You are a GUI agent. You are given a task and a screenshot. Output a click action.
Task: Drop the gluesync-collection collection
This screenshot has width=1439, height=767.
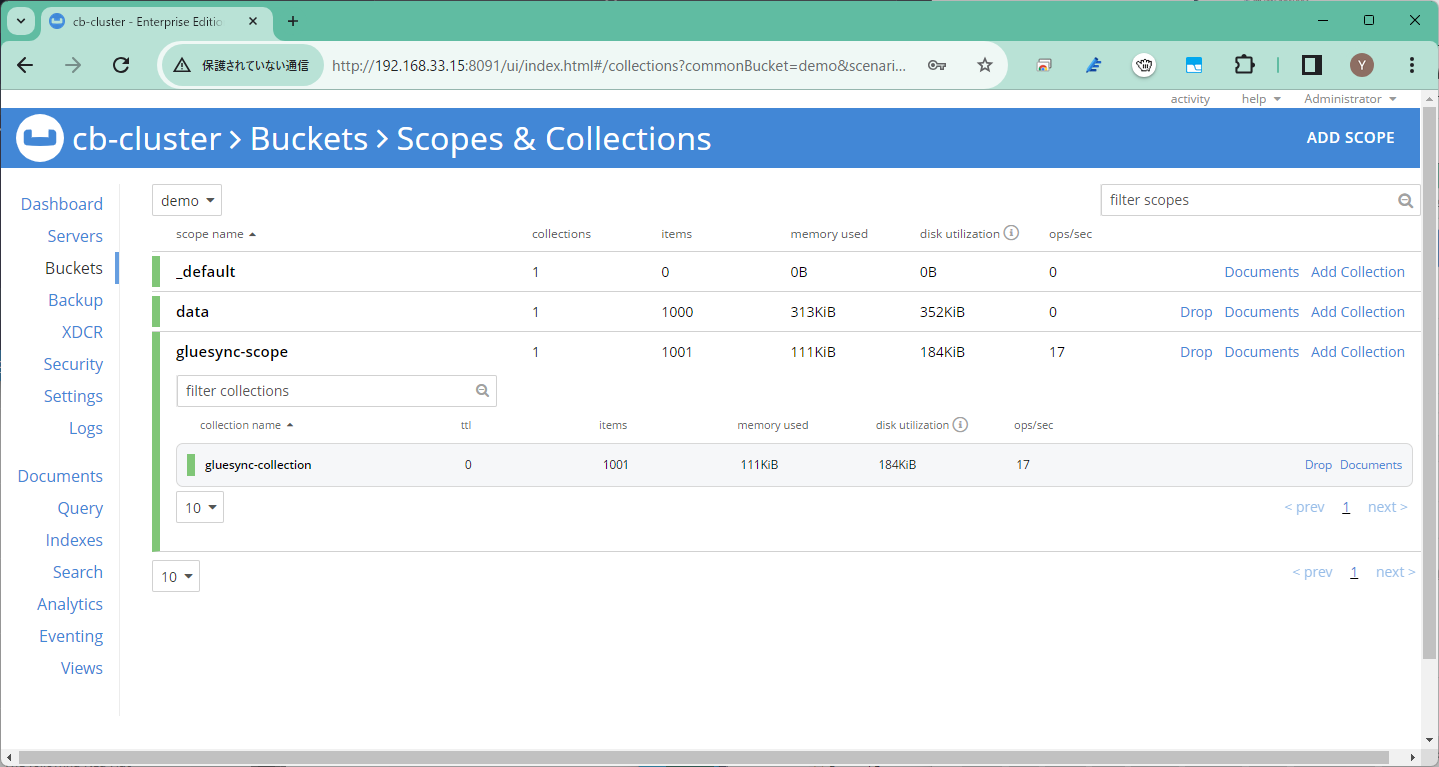pyautogui.click(x=1318, y=465)
